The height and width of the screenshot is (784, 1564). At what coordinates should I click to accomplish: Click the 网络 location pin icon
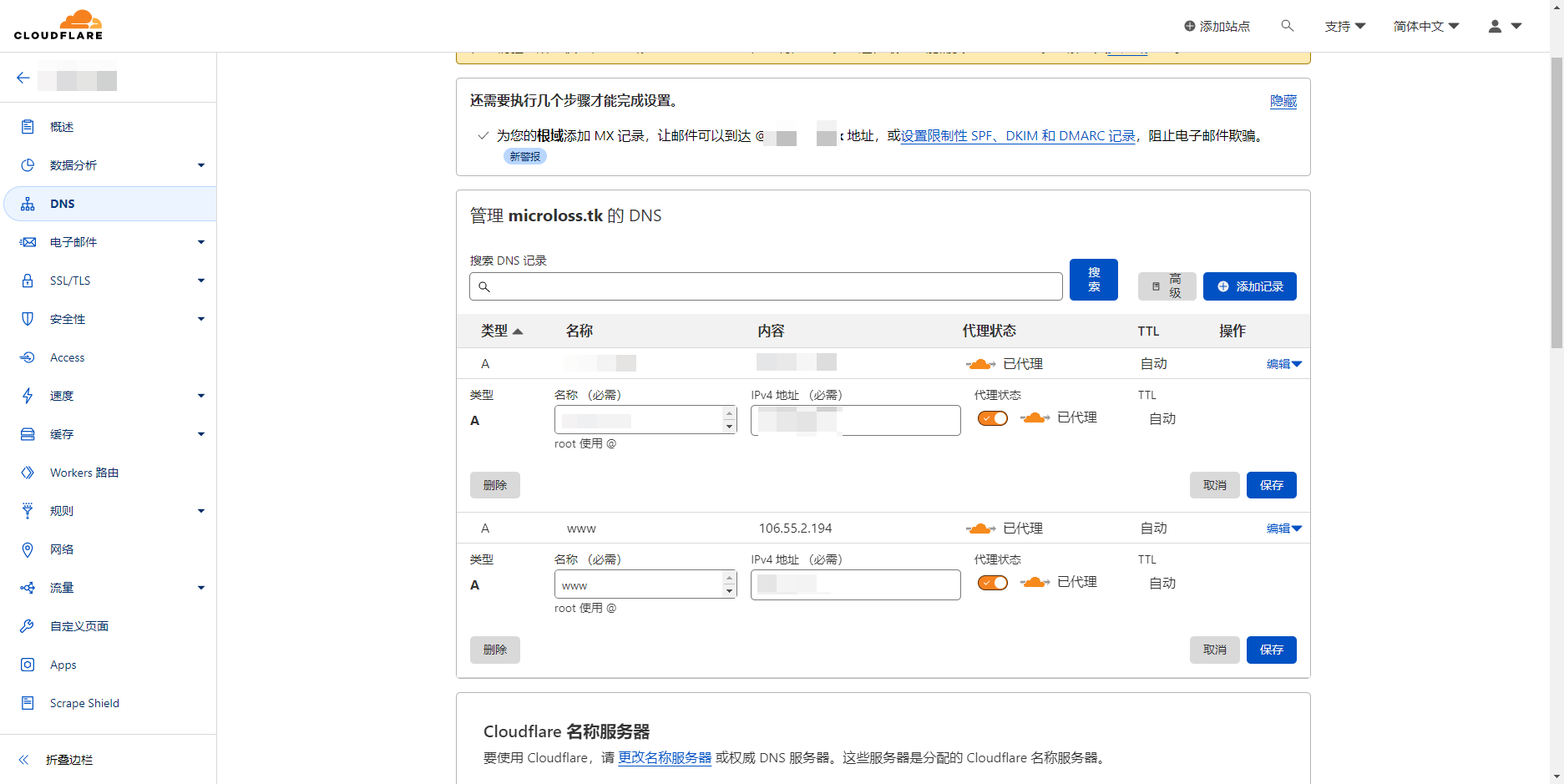point(28,549)
